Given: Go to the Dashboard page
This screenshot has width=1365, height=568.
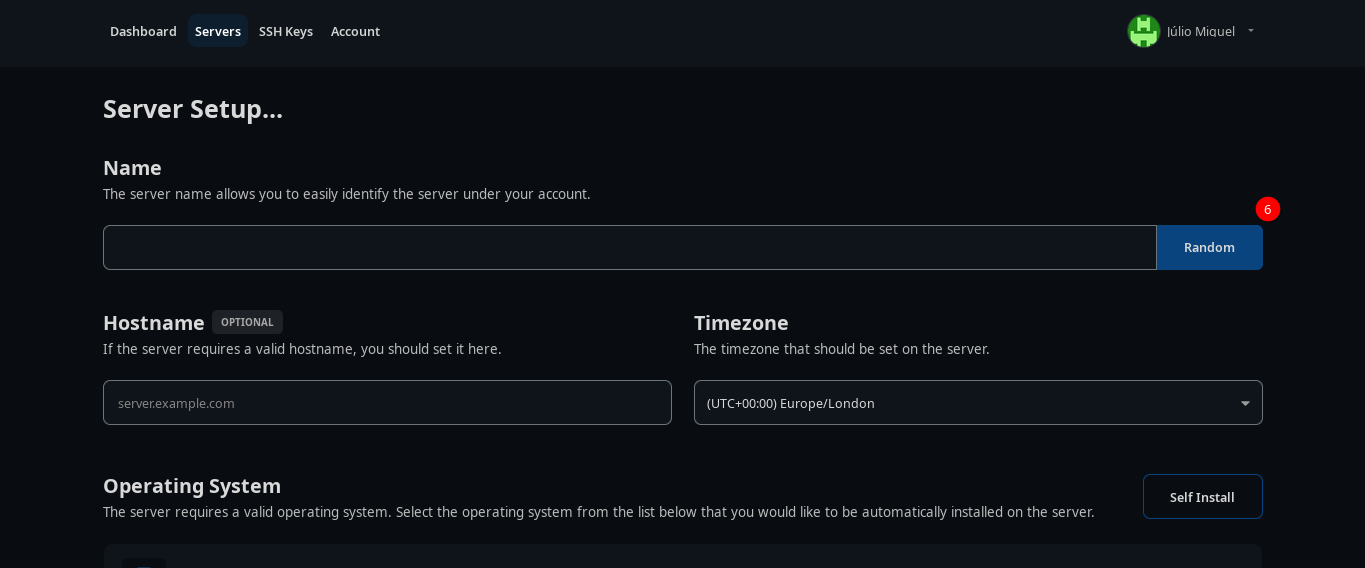Looking at the screenshot, I should pos(143,31).
